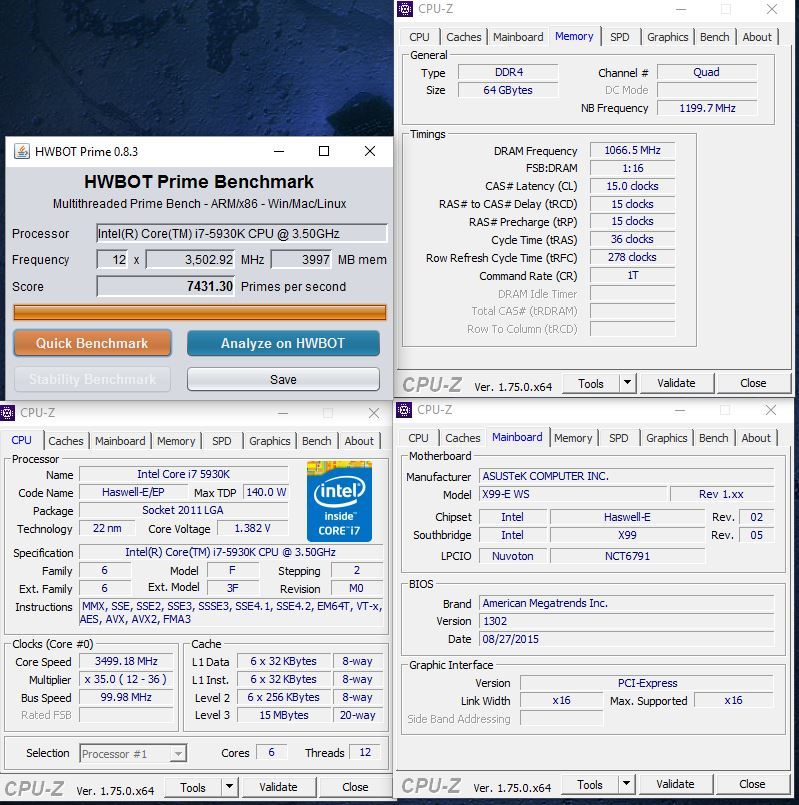
Task: Close the CPU-Z Mainboard window with X
Action: [770, 410]
